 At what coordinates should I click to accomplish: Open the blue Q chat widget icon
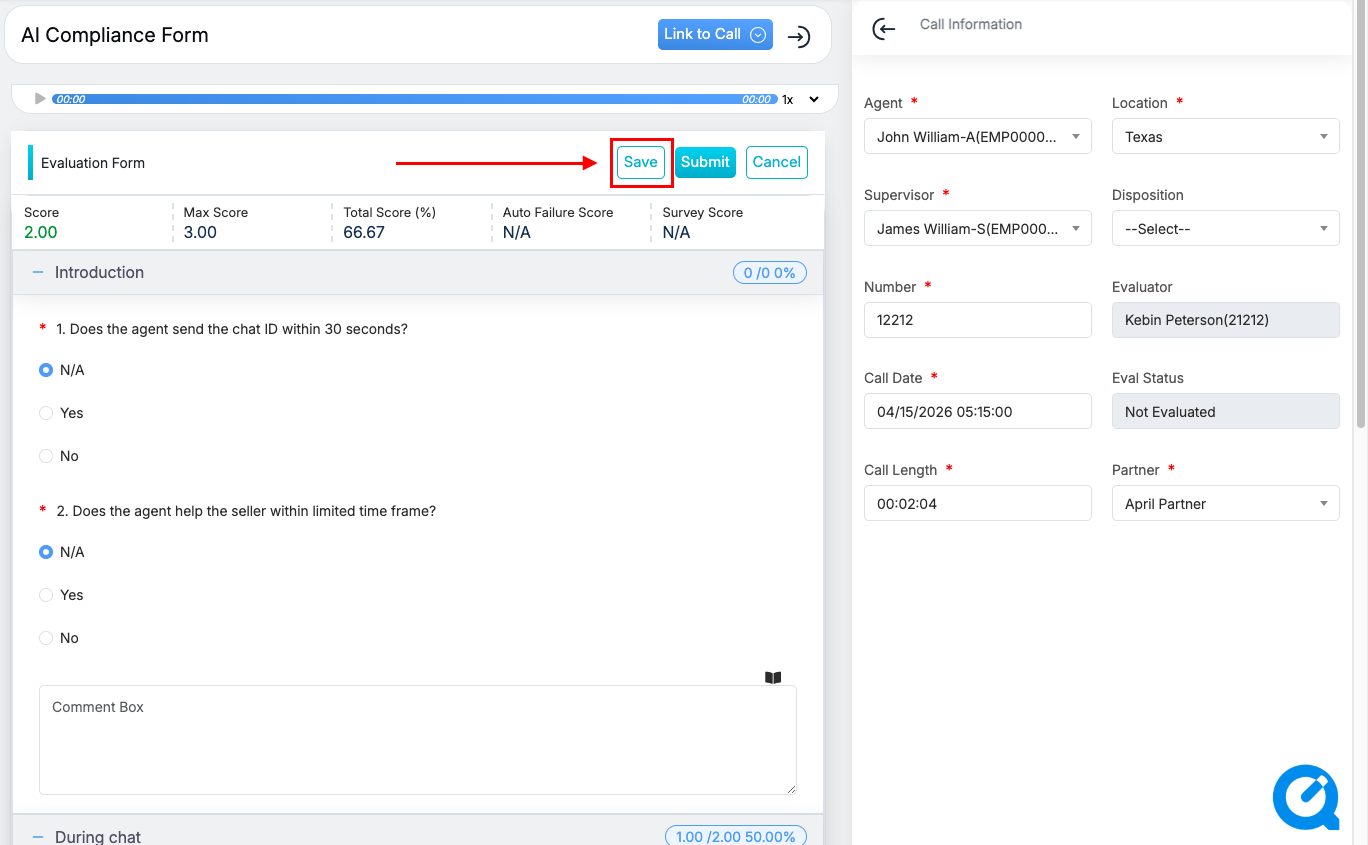coord(1305,797)
